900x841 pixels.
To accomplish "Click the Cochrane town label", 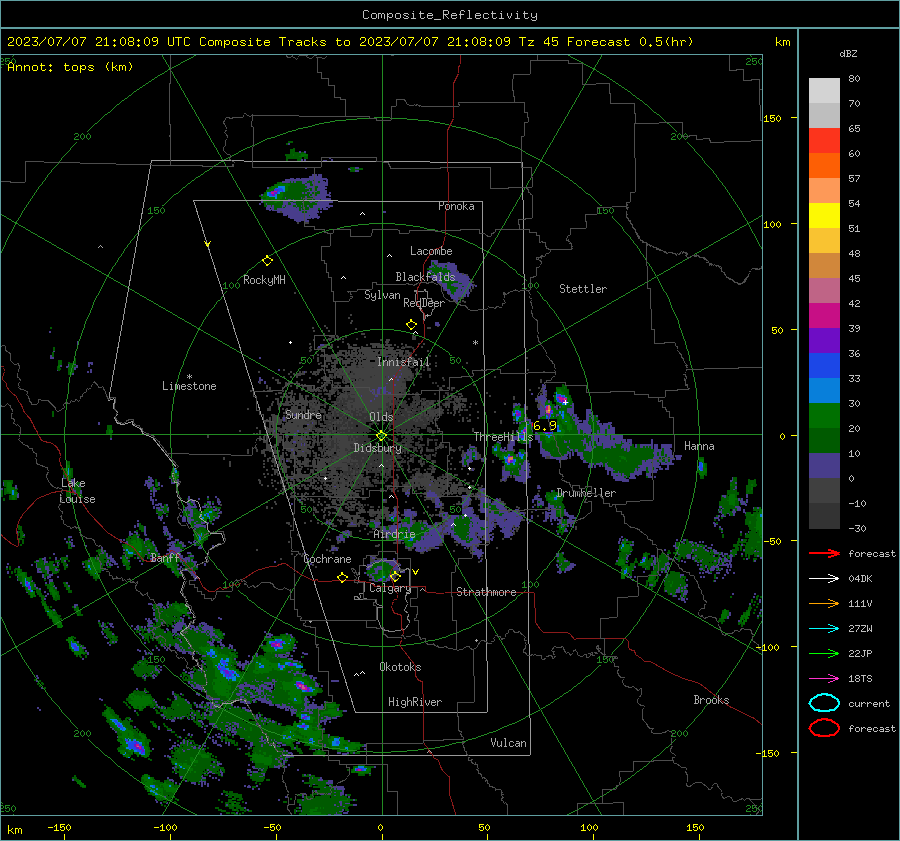I will (327, 559).
